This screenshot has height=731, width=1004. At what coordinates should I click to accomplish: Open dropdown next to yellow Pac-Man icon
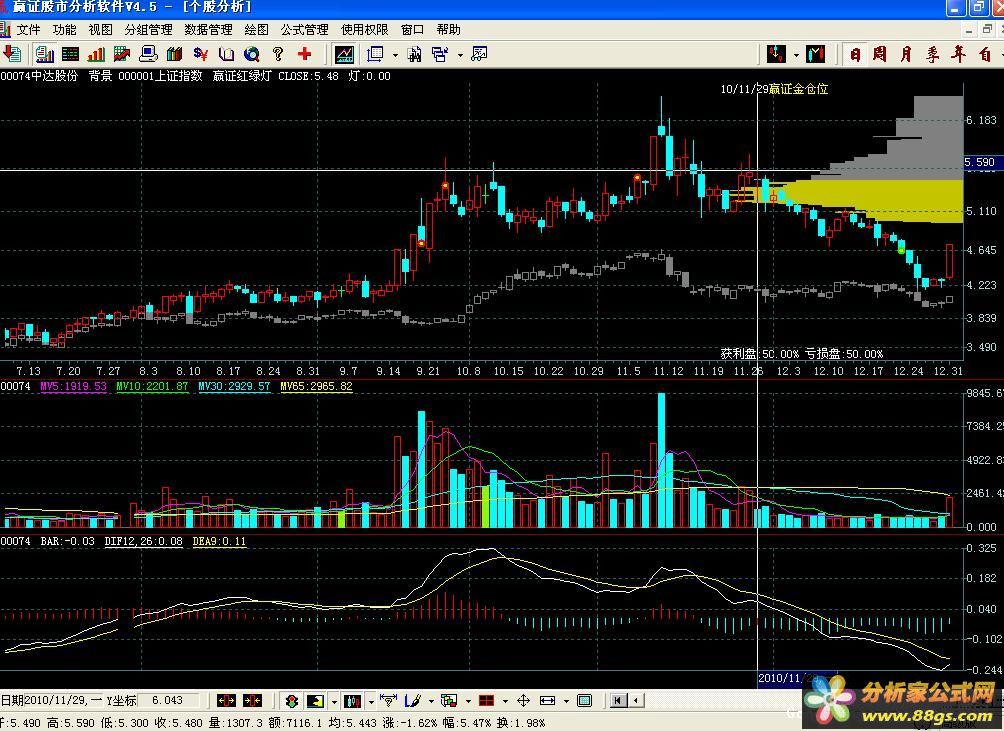click(334, 702)
